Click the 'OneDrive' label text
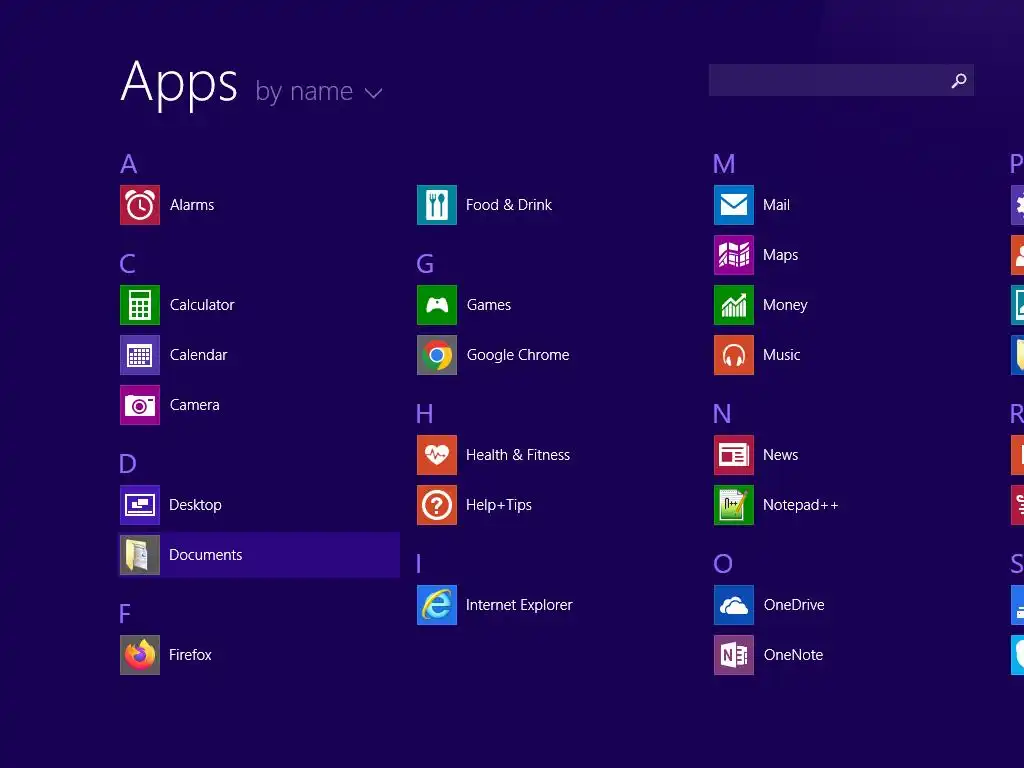The height and width of the screenshot is (768, 1024). 794,605
